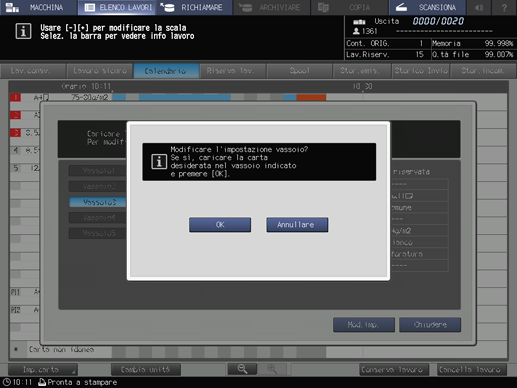Image resolution: width=517 pixels, height=388 pixels.
Task: Select Vassoio4 tray button
Action: pos(98,218)
